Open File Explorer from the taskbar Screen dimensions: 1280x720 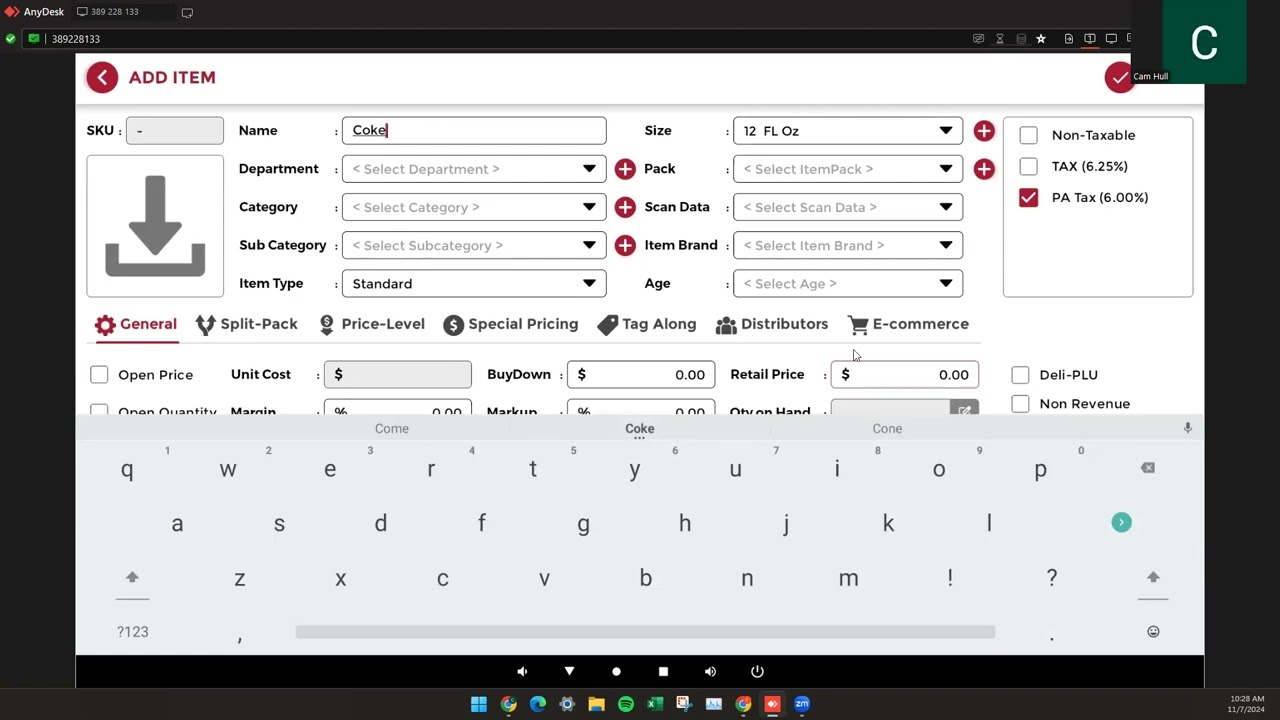click(596, 704)
